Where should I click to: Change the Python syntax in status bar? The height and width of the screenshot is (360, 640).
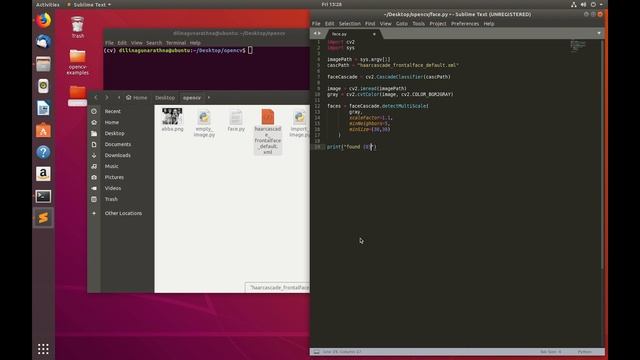(x=584, y=351)
